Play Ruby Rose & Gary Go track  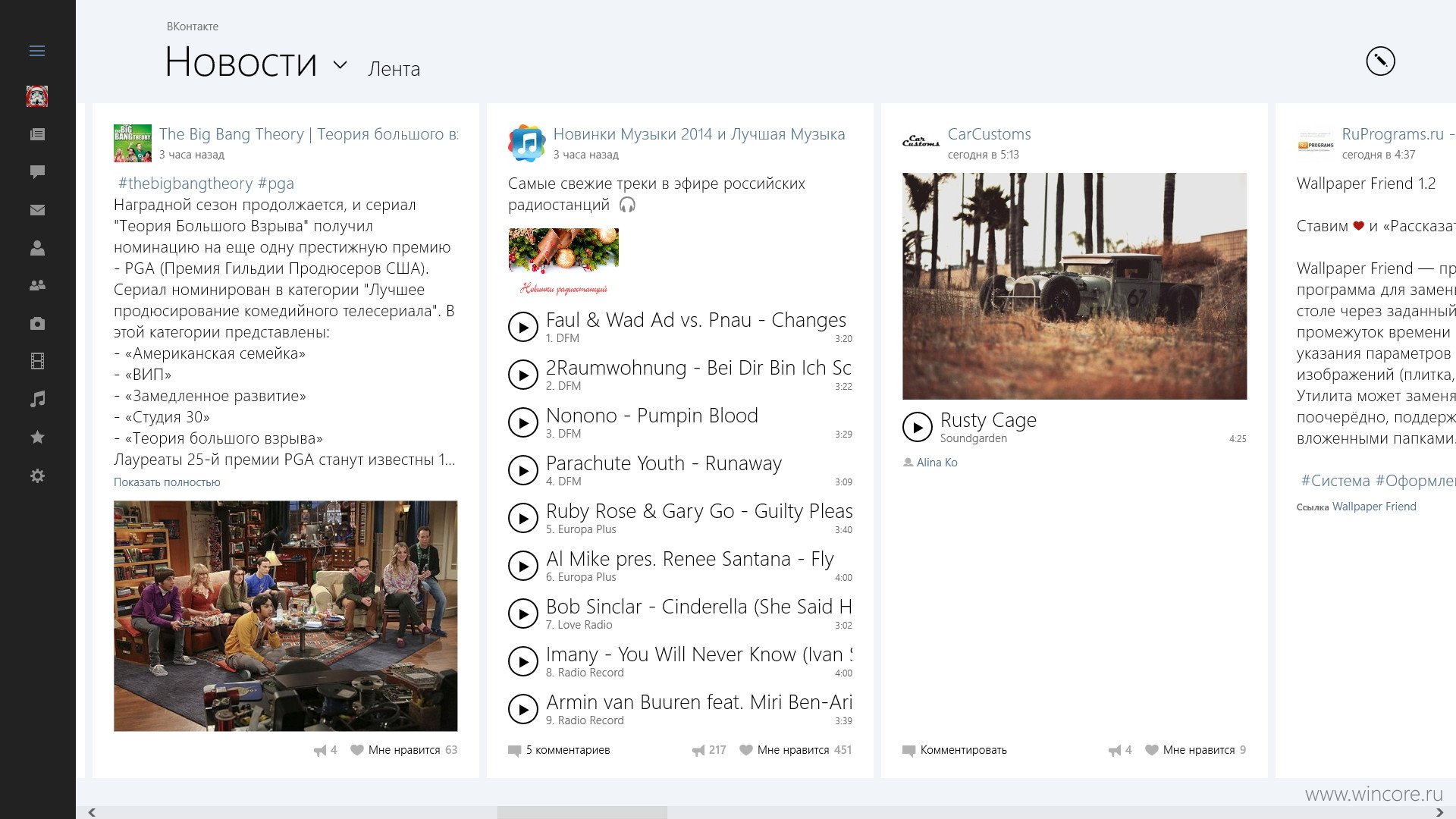(x=522, y=518)
